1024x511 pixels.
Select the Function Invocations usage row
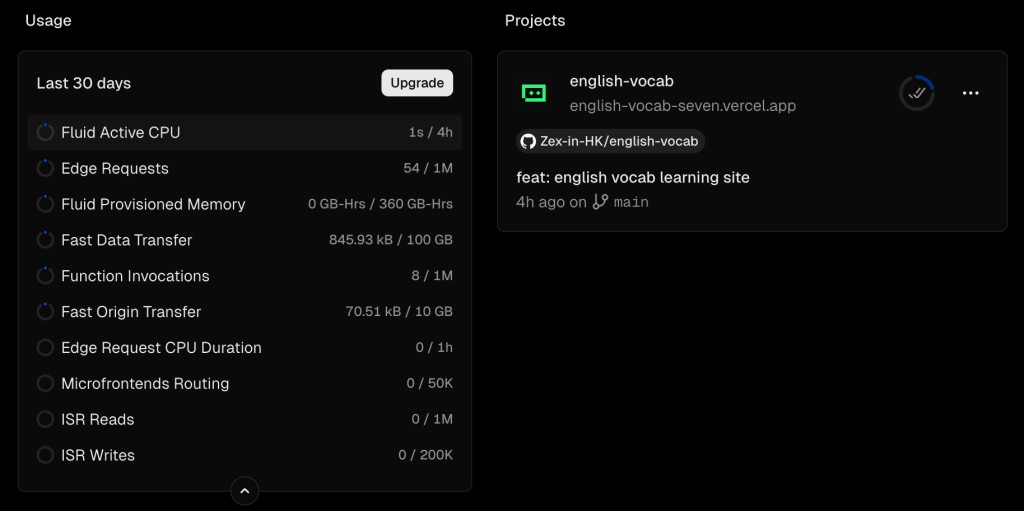(x=244, y=276)
